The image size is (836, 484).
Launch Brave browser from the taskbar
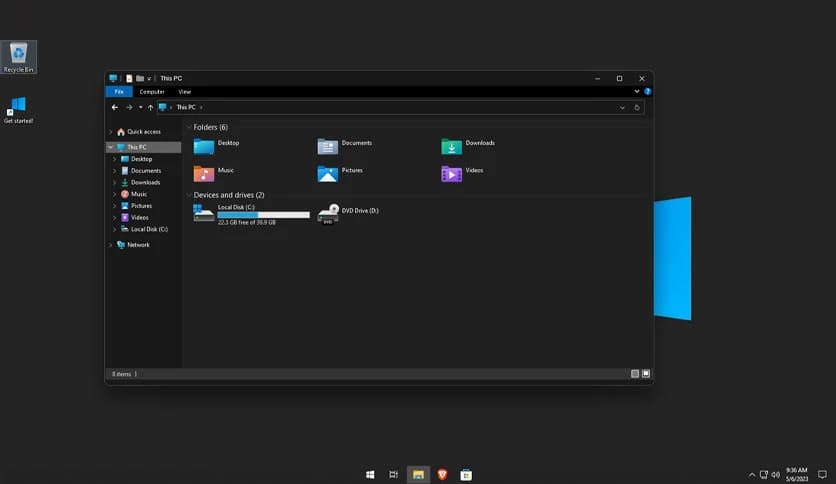tap(442, 474)
